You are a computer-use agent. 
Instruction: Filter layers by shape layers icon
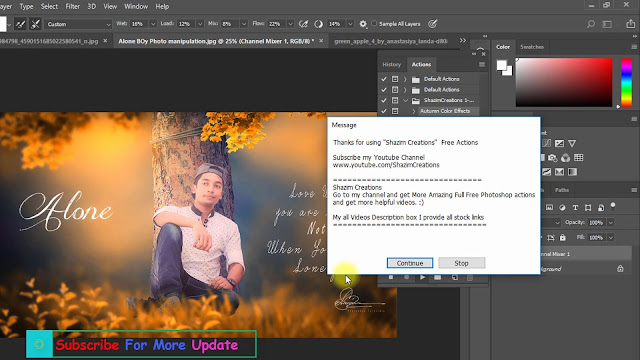(x=588, y=208)
